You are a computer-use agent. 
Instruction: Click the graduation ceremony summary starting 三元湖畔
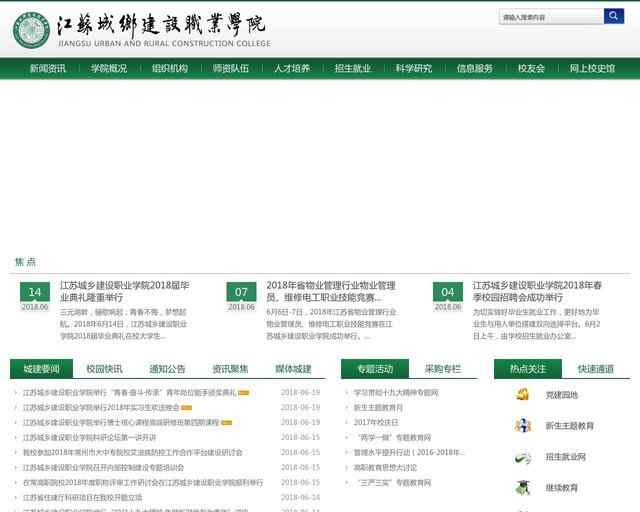point(123,324)
